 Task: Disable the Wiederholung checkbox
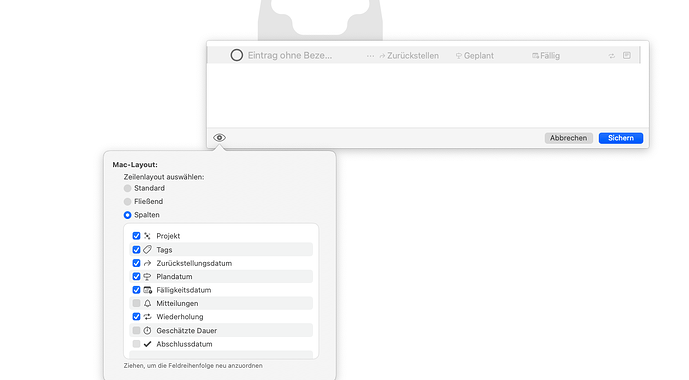[x=136, y=317]
